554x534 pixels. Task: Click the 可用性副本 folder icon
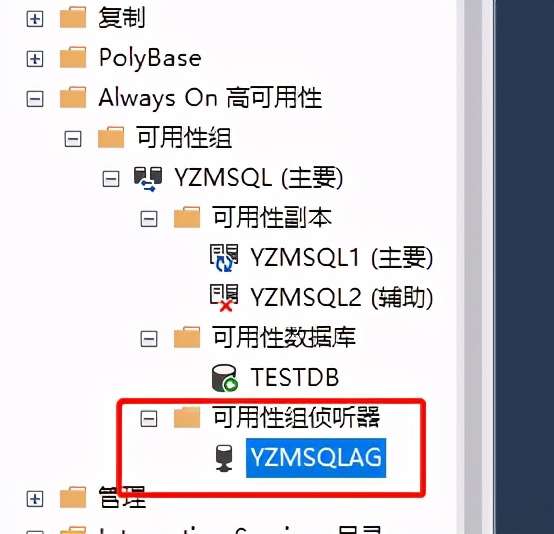tap(187, 217)
